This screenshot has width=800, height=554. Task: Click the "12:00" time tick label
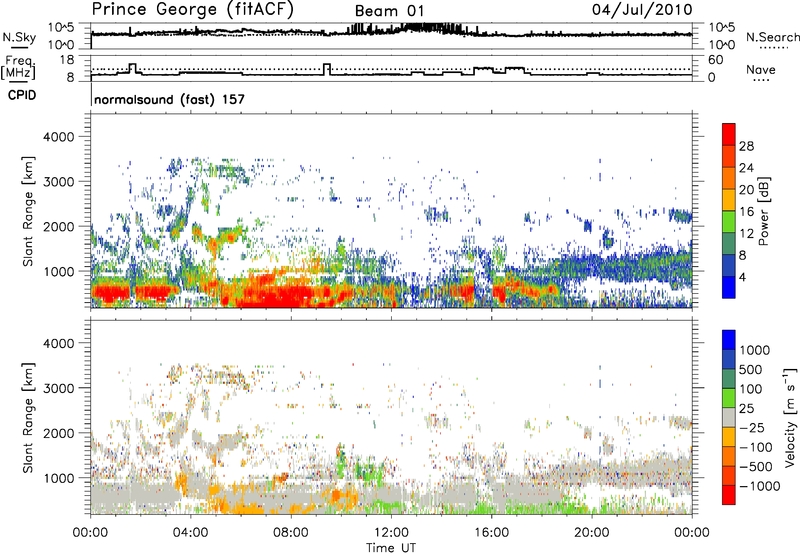tap(391, 533)
